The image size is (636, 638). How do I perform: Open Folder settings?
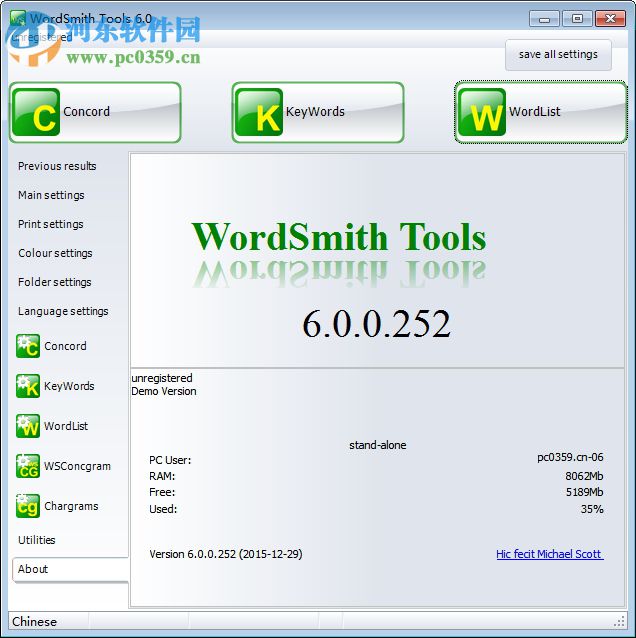coord(55,282)
